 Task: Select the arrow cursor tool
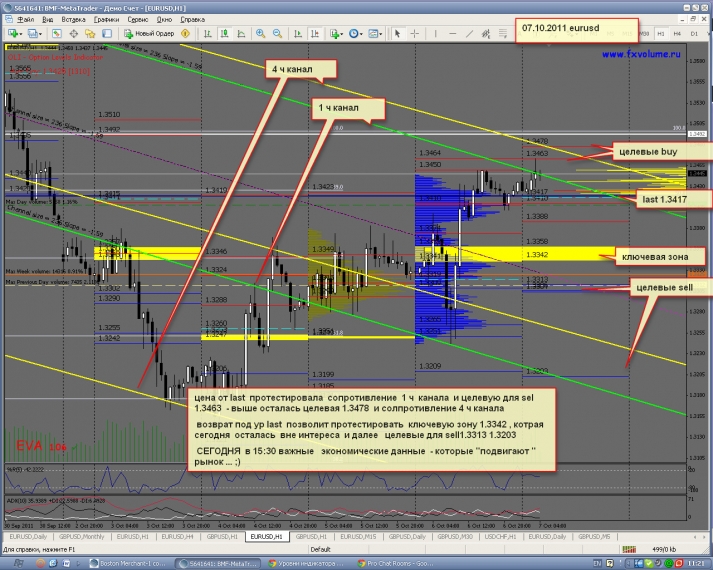click(397, 34)
